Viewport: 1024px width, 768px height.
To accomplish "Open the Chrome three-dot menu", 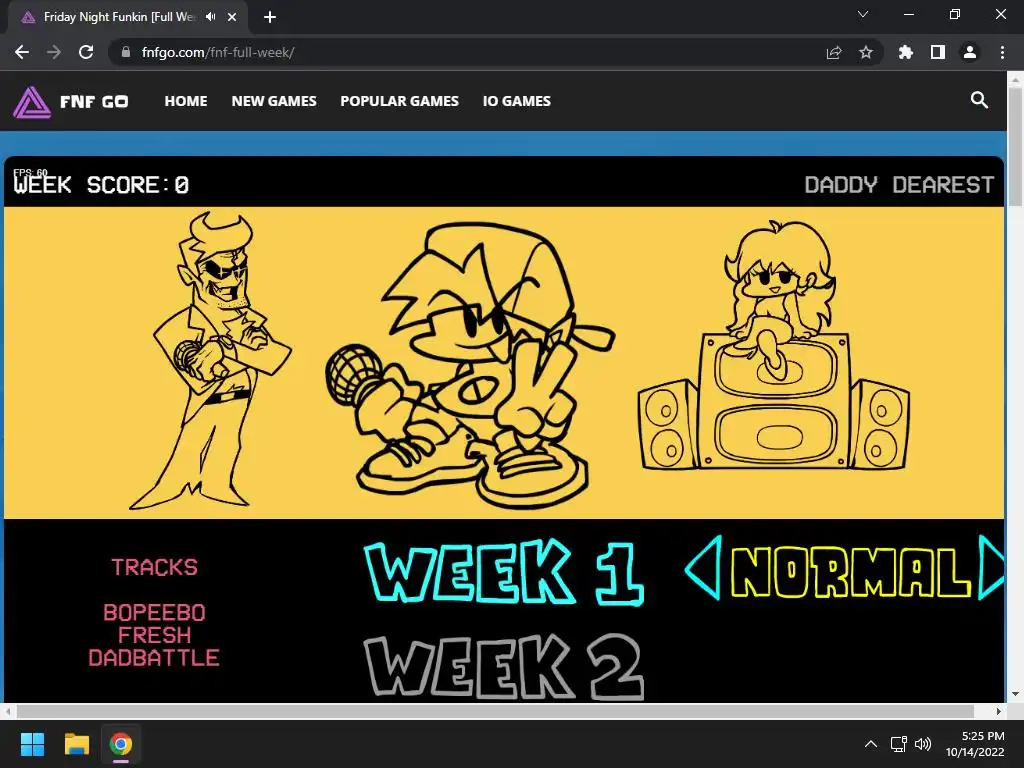I will pyautogui.click(x=1002, y=52).
